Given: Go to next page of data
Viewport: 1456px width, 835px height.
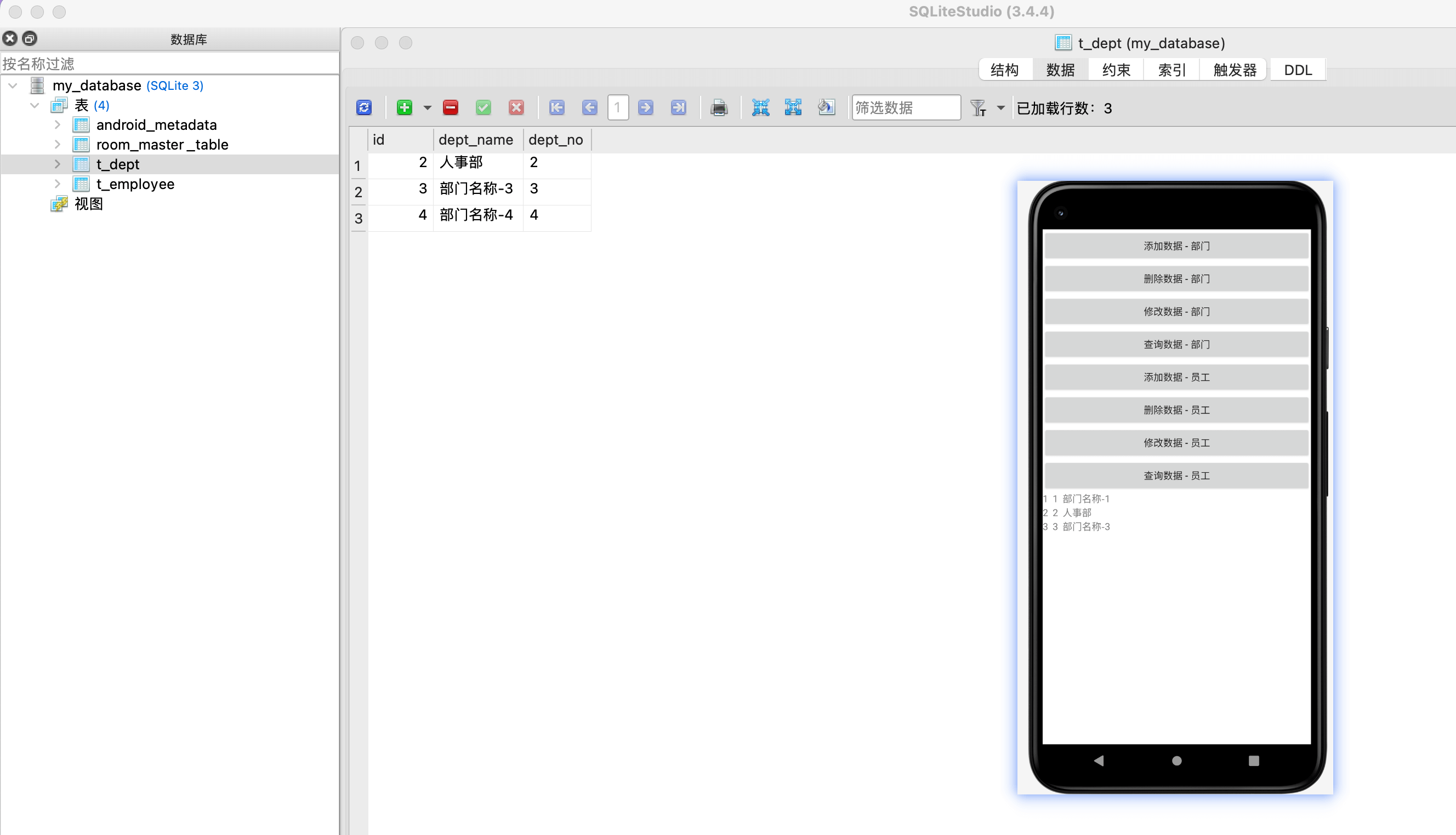Looking at the screenshot, I should (645, 107).
